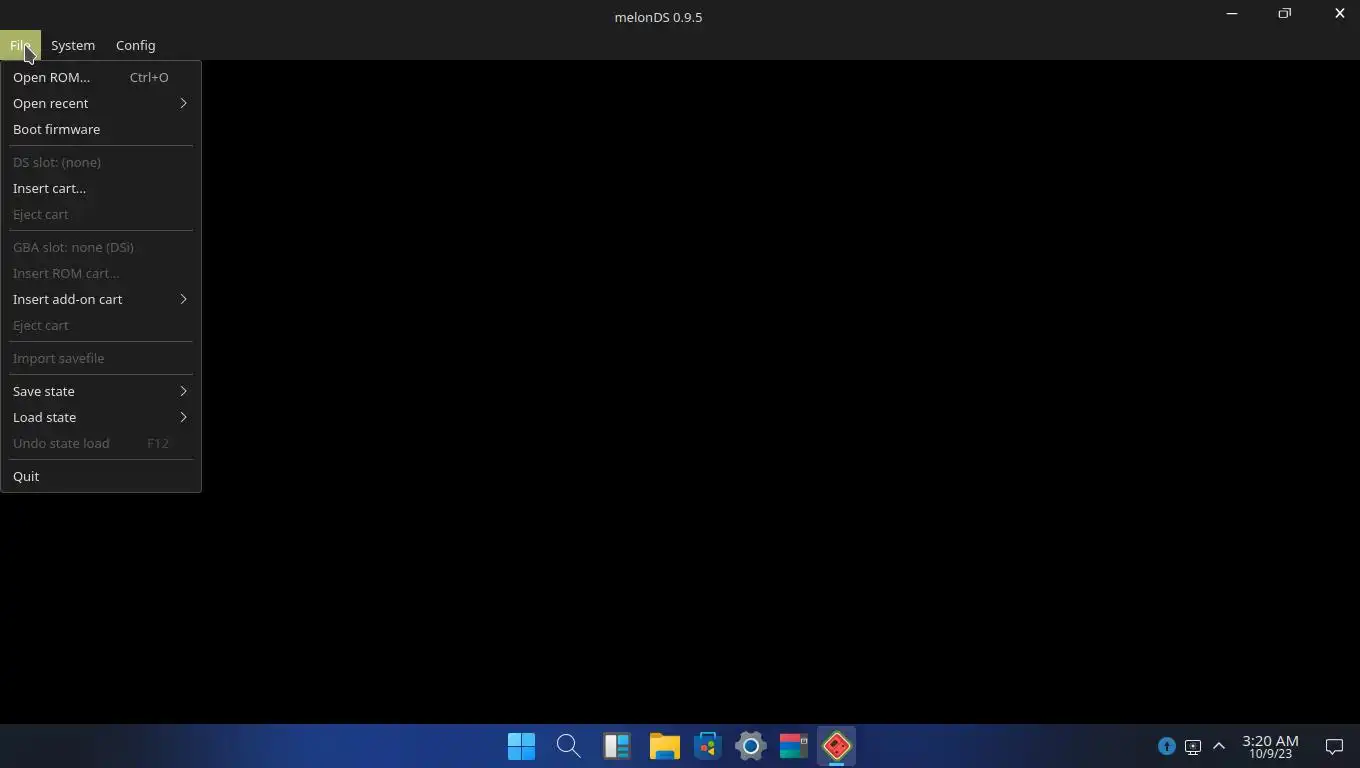1360x768 pixels.
Task: Open taskbar Search
Action: (x=568, y=746)
